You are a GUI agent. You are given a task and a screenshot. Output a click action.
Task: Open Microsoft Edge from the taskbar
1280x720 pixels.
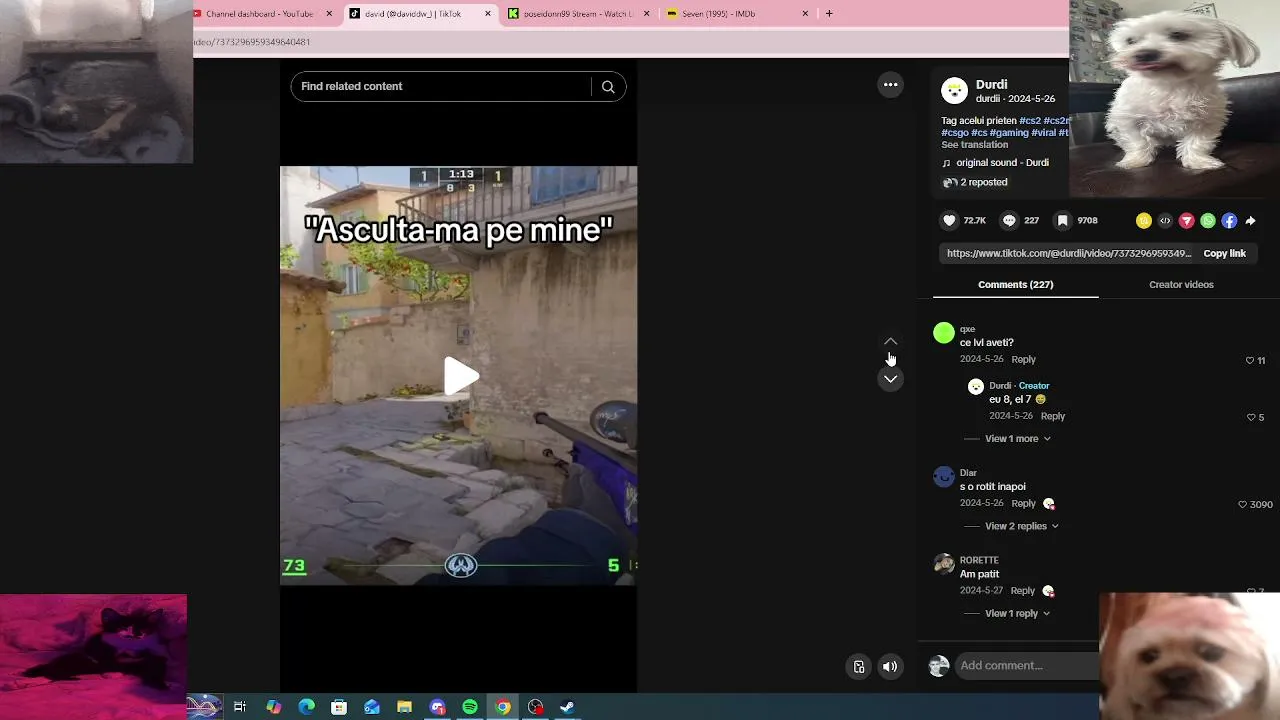point(306,707)
